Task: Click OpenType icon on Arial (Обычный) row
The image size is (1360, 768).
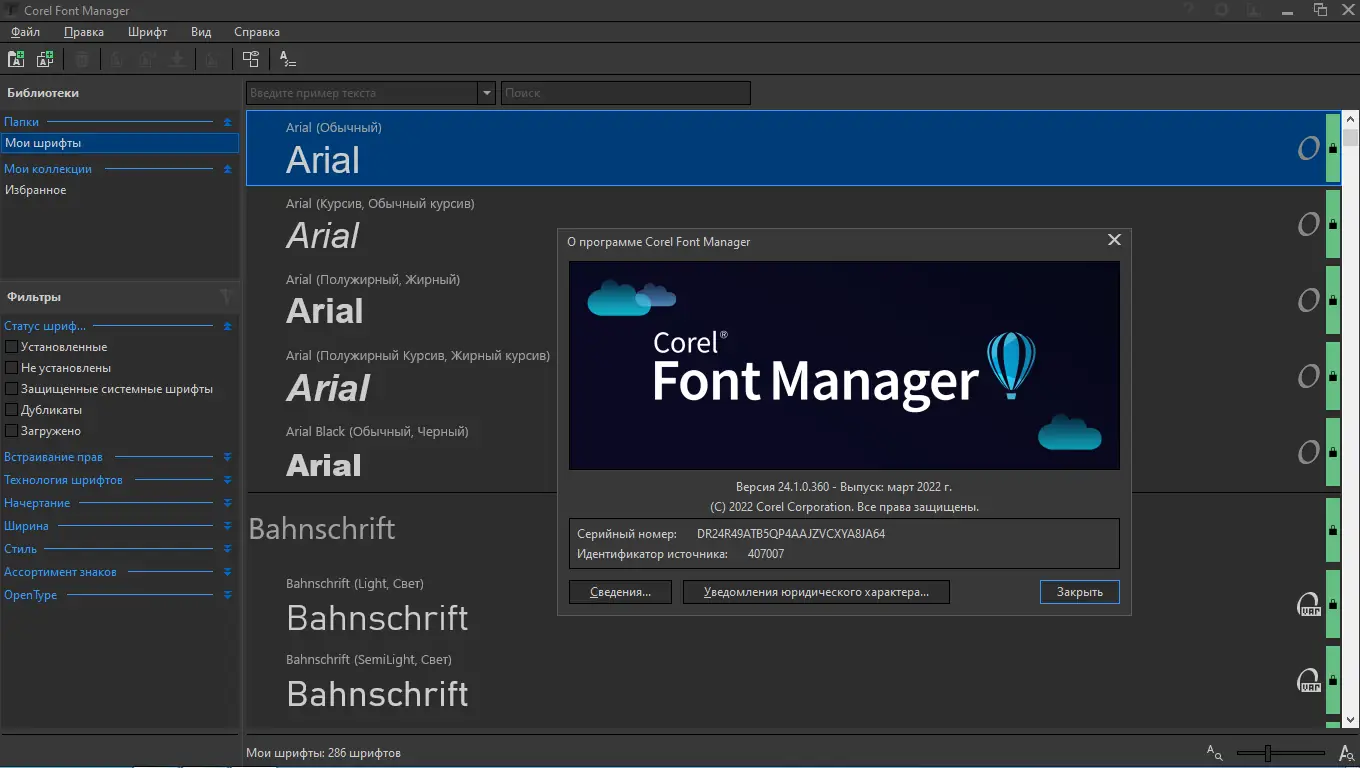Action: 1308,149
